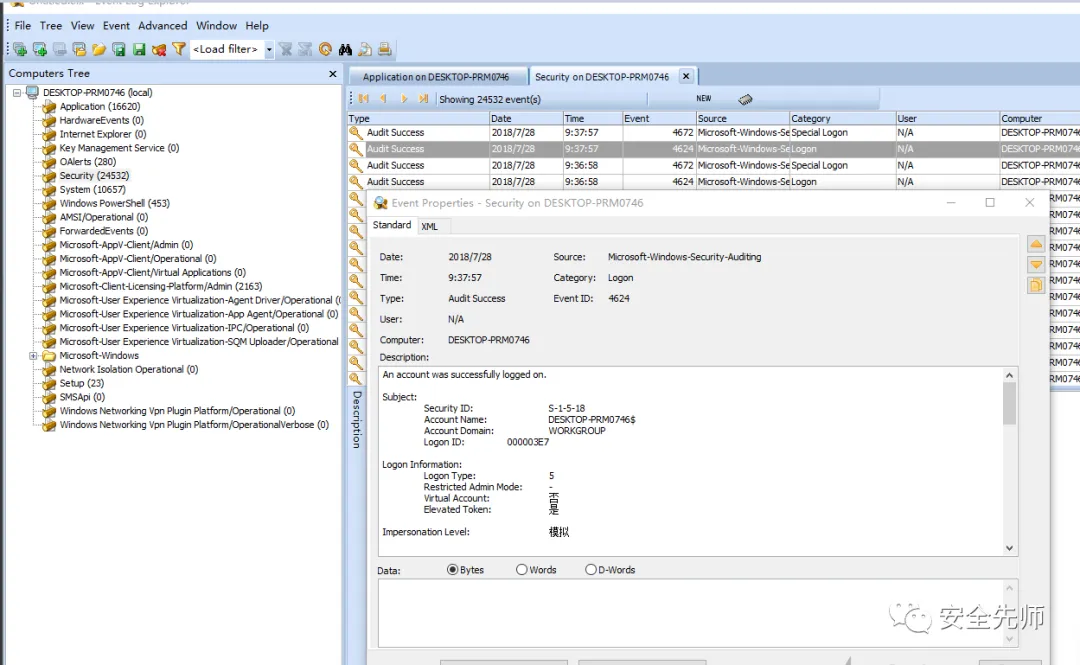The image size is (1080, 665).
Task: Collapse the DESKTOP-PRM0746 (local) tree node
Action: 17,92
